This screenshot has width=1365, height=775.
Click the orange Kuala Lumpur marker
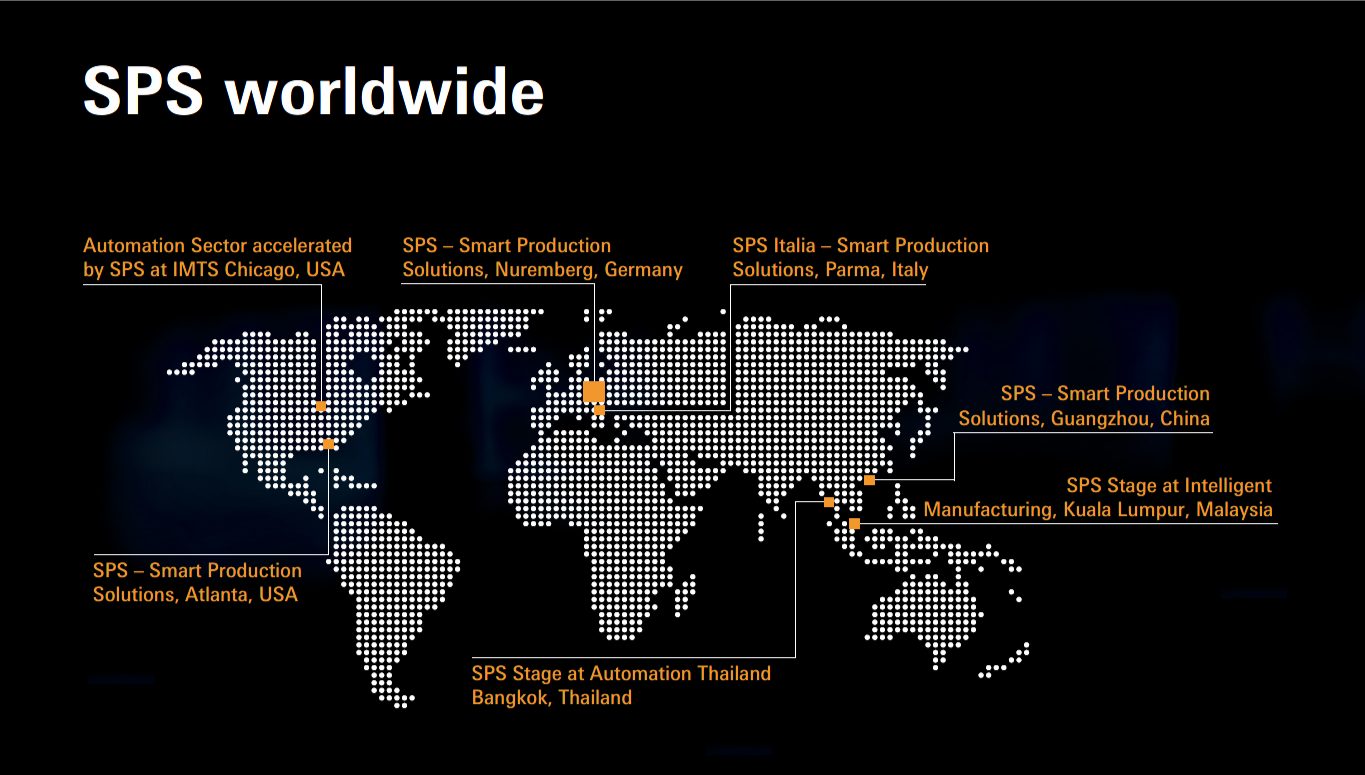pos(854,523)
